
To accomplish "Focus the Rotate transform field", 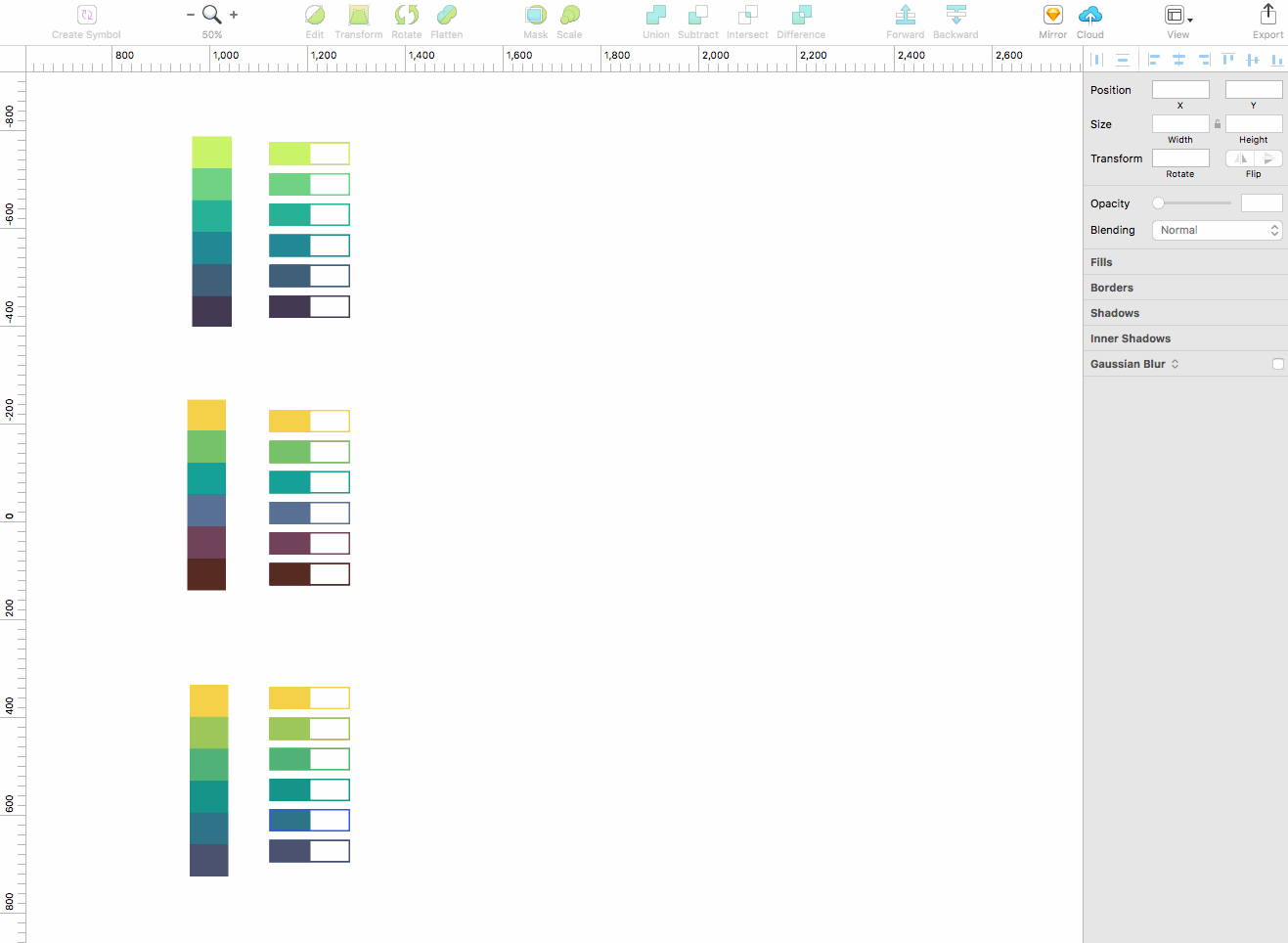I will tap(1180, 157).
